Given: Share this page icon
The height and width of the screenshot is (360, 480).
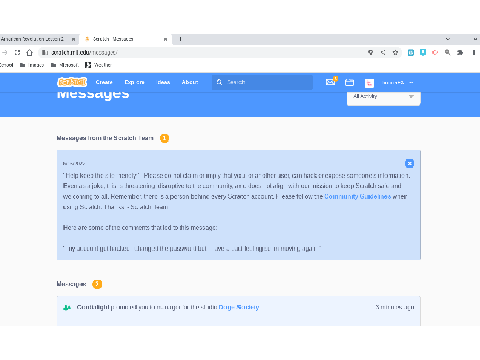Looking at the screenshot, I should (383, 52).
